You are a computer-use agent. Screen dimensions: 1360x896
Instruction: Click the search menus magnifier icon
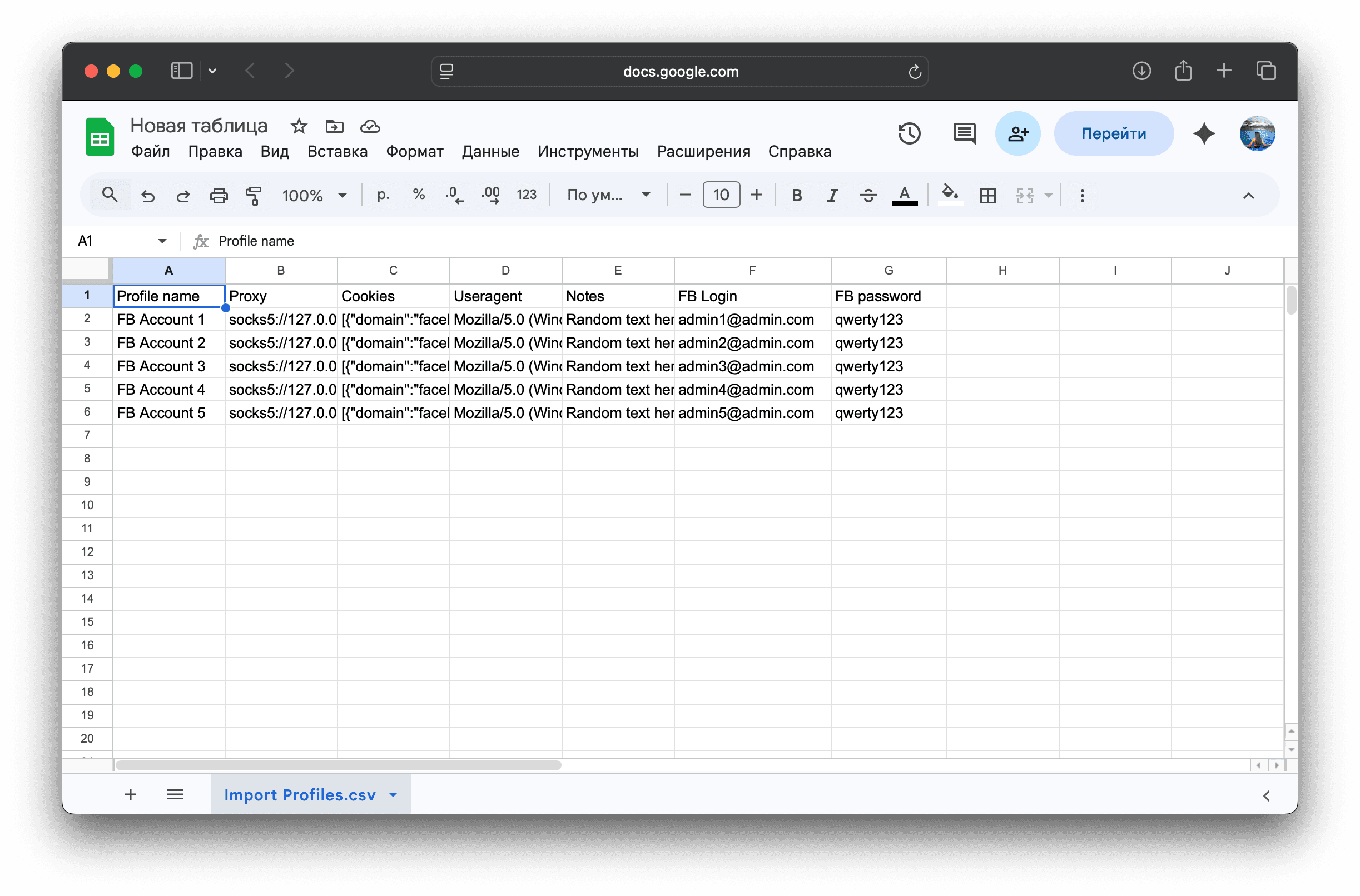coord(110,195)
